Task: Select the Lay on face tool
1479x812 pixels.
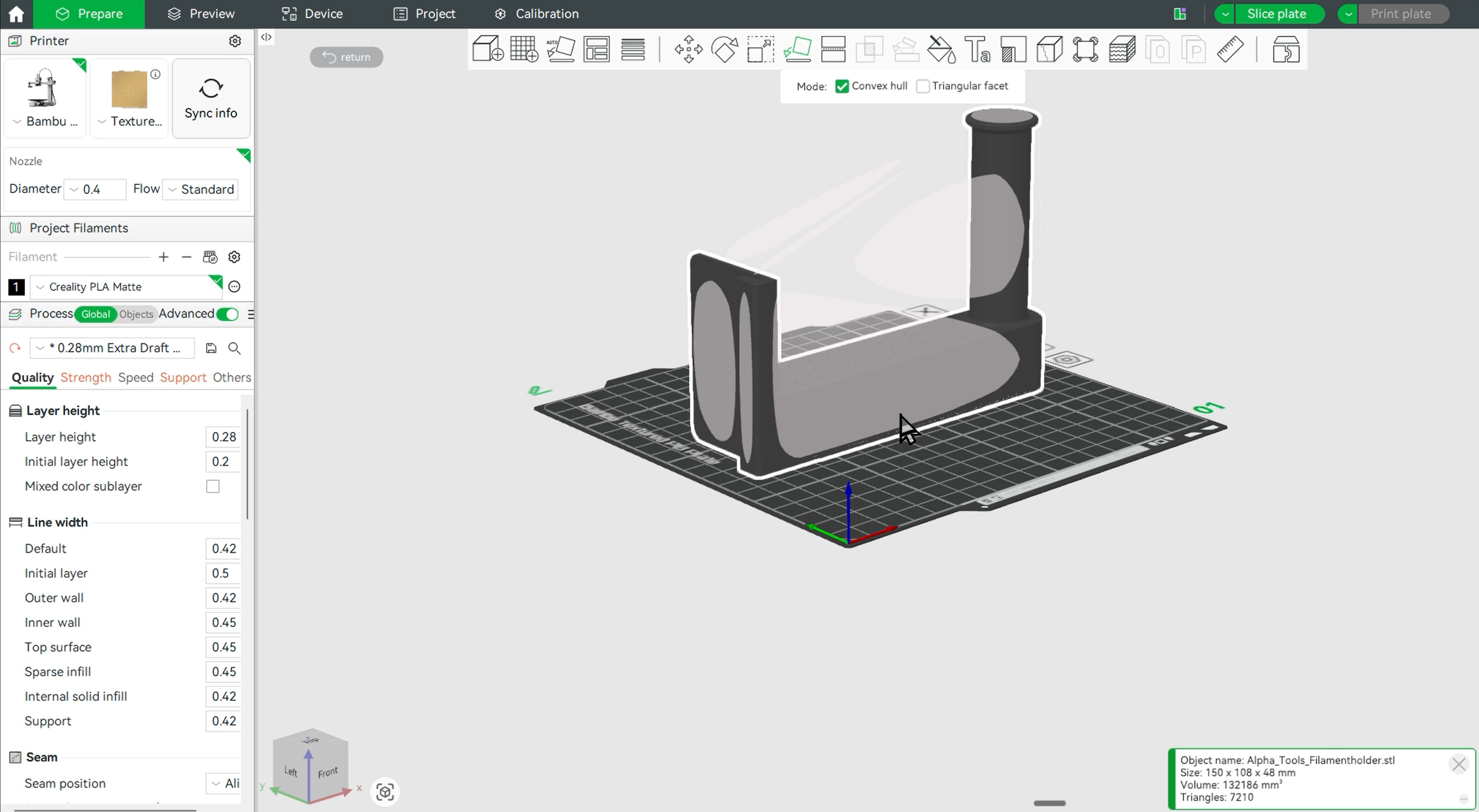Action: 797,49
